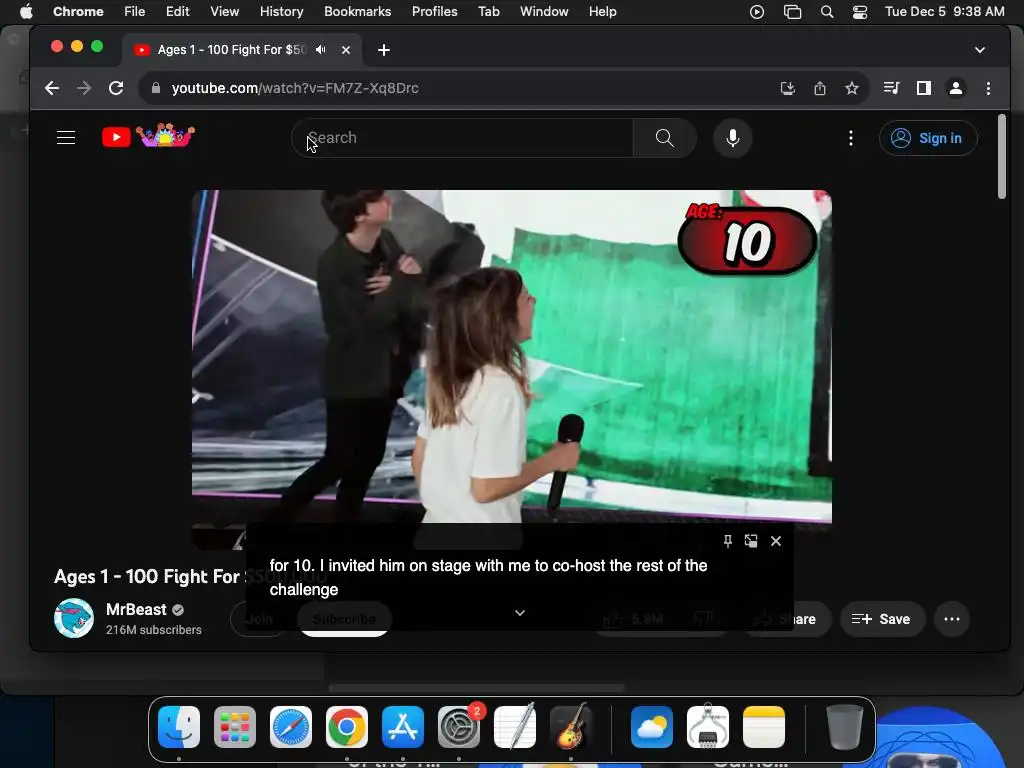Open Stage Manager windows icon in menu bar
This screenshot has height=768, width=1024.
[792, 12]
